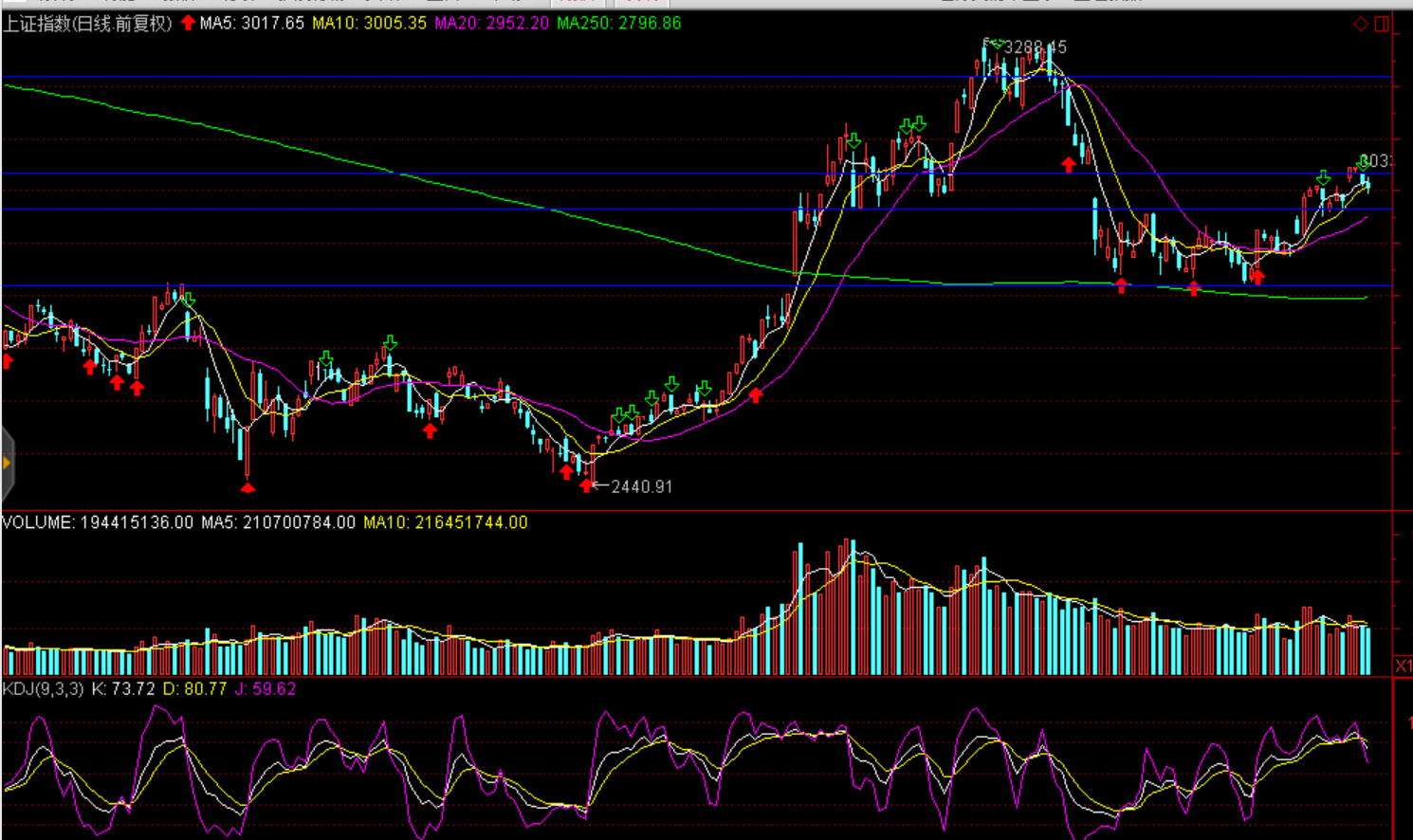Click the magenta KDJ J value label
1413x840 pixels.
tap(266, 689)
